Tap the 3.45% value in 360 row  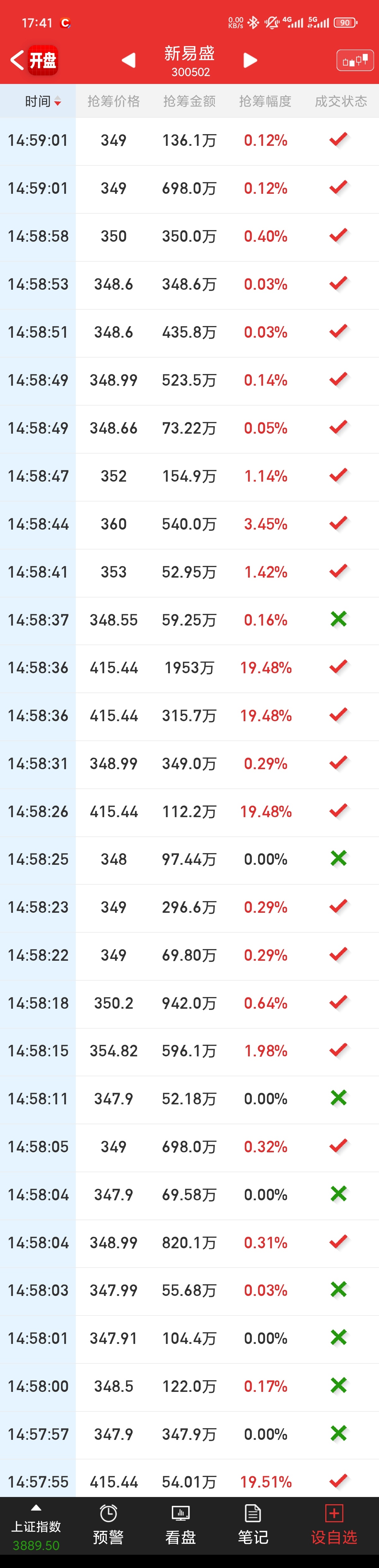point(265,524)
